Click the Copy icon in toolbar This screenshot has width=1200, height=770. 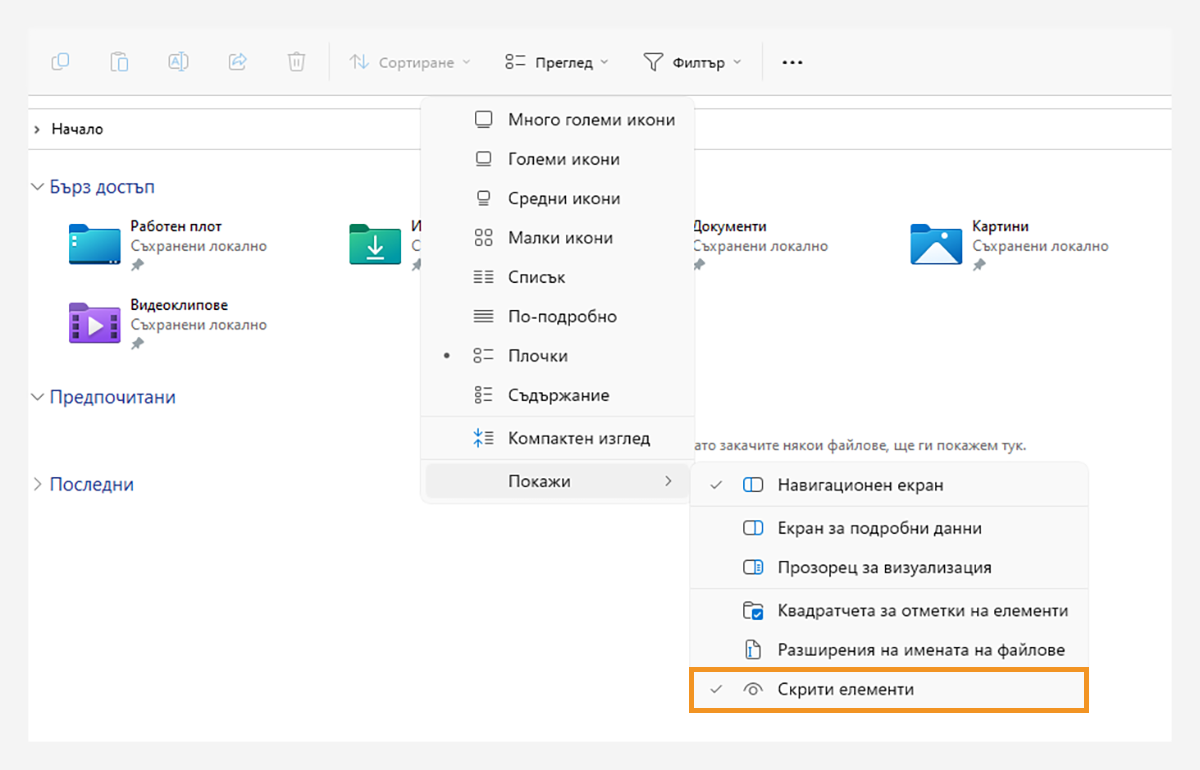[60, 62]
